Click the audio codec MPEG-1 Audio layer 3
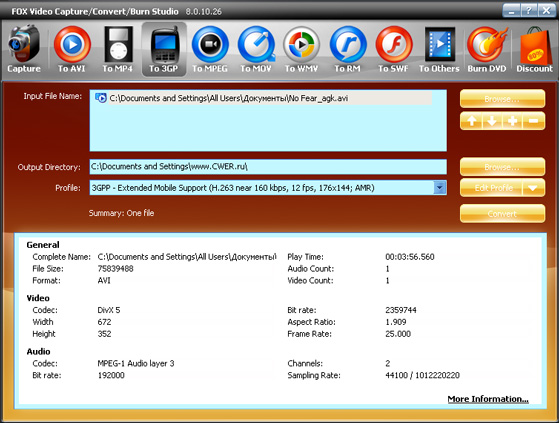Screen dimensions: 559x423 [x=136, y=363]
